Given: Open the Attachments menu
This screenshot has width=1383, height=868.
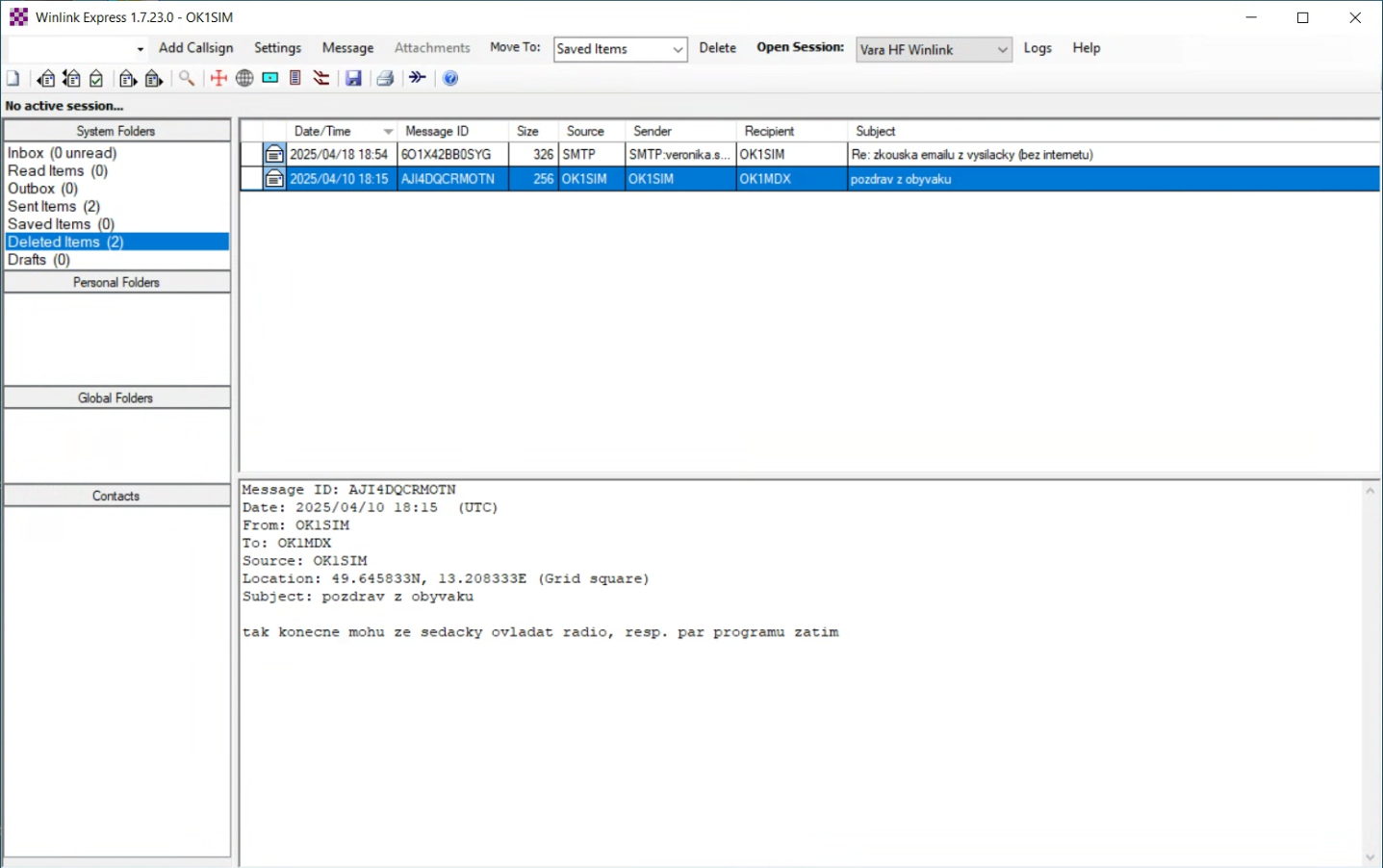Looking at the screenshot, I should coord(432,48).
